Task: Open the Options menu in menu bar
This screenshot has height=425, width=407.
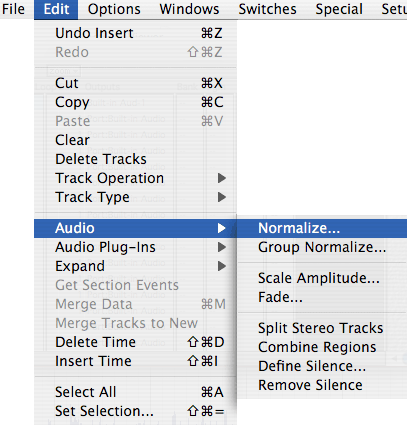Action: click(x=114, y=9)
